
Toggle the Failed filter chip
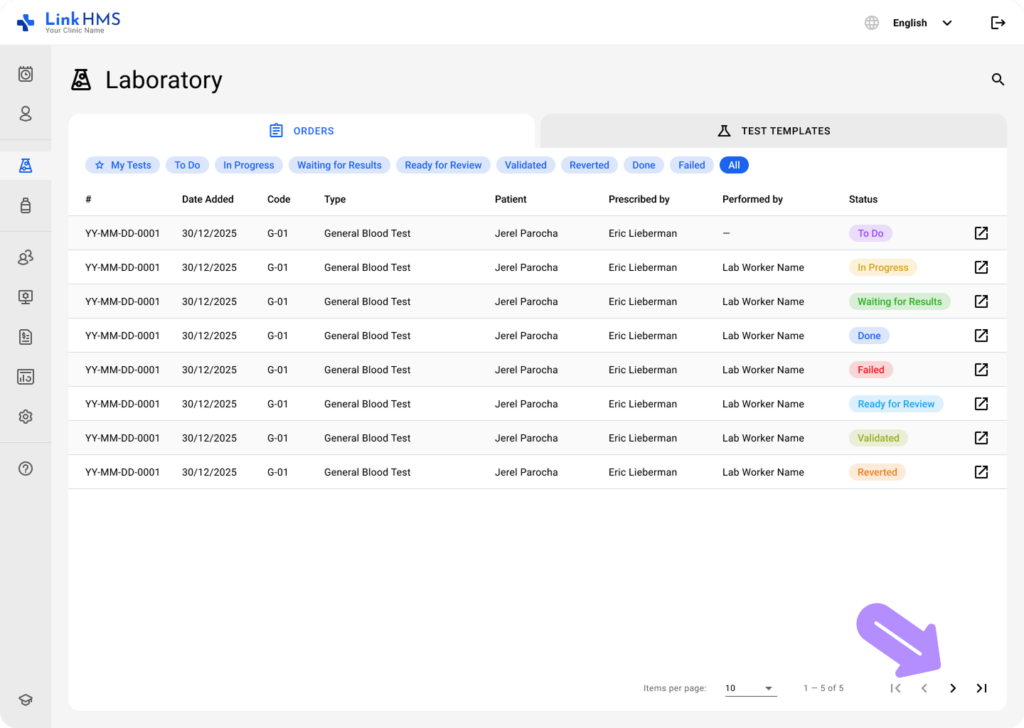pos(692,165)
